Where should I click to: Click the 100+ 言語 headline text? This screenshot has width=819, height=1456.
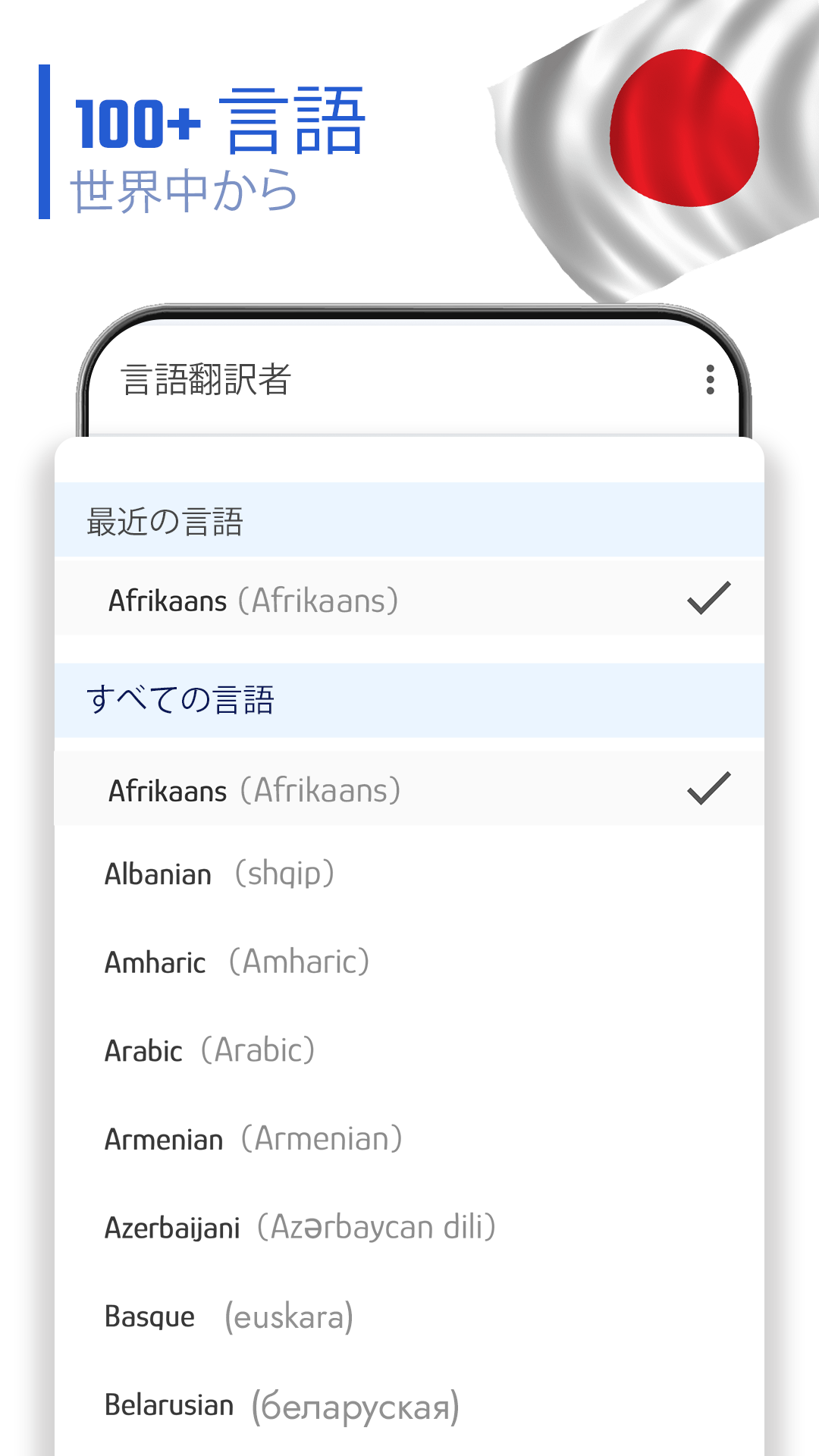coord(220,121)
